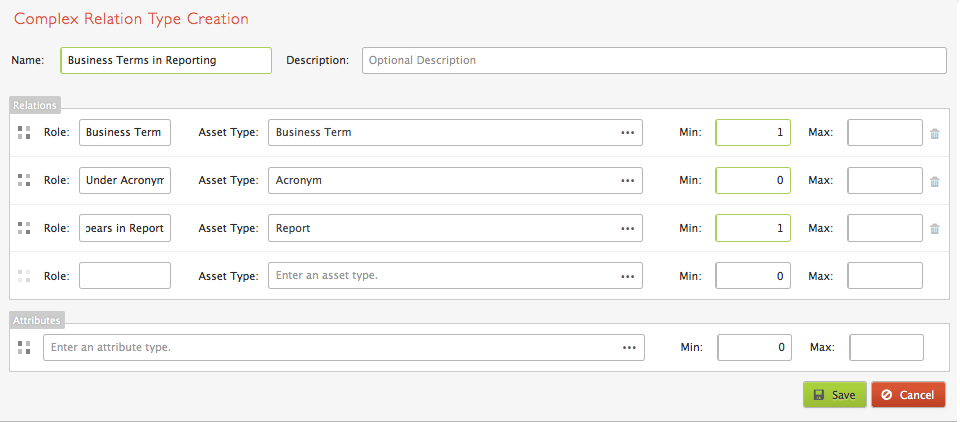Click the Name field 'Business Terms in Reporting'
Screen dimensions: 960x422
coord(166,61)
